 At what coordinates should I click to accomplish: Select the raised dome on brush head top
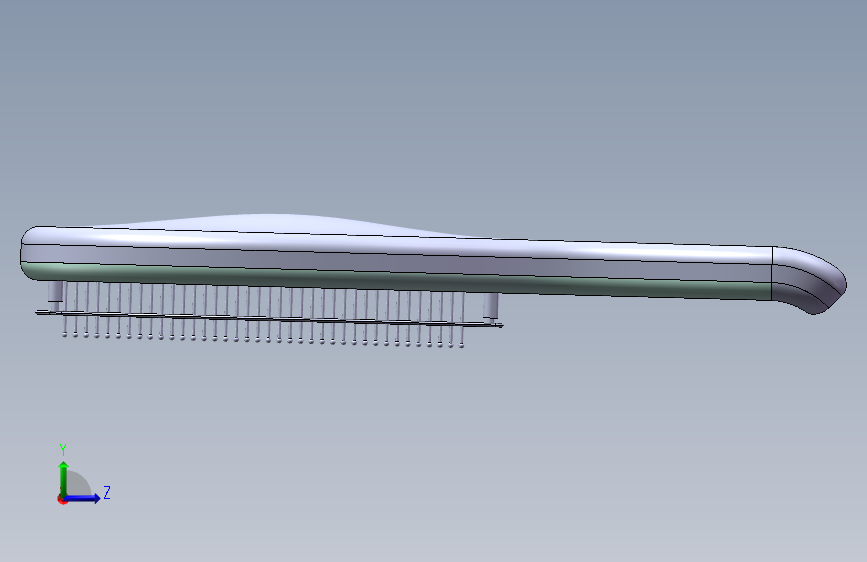[x=276, y=223]
